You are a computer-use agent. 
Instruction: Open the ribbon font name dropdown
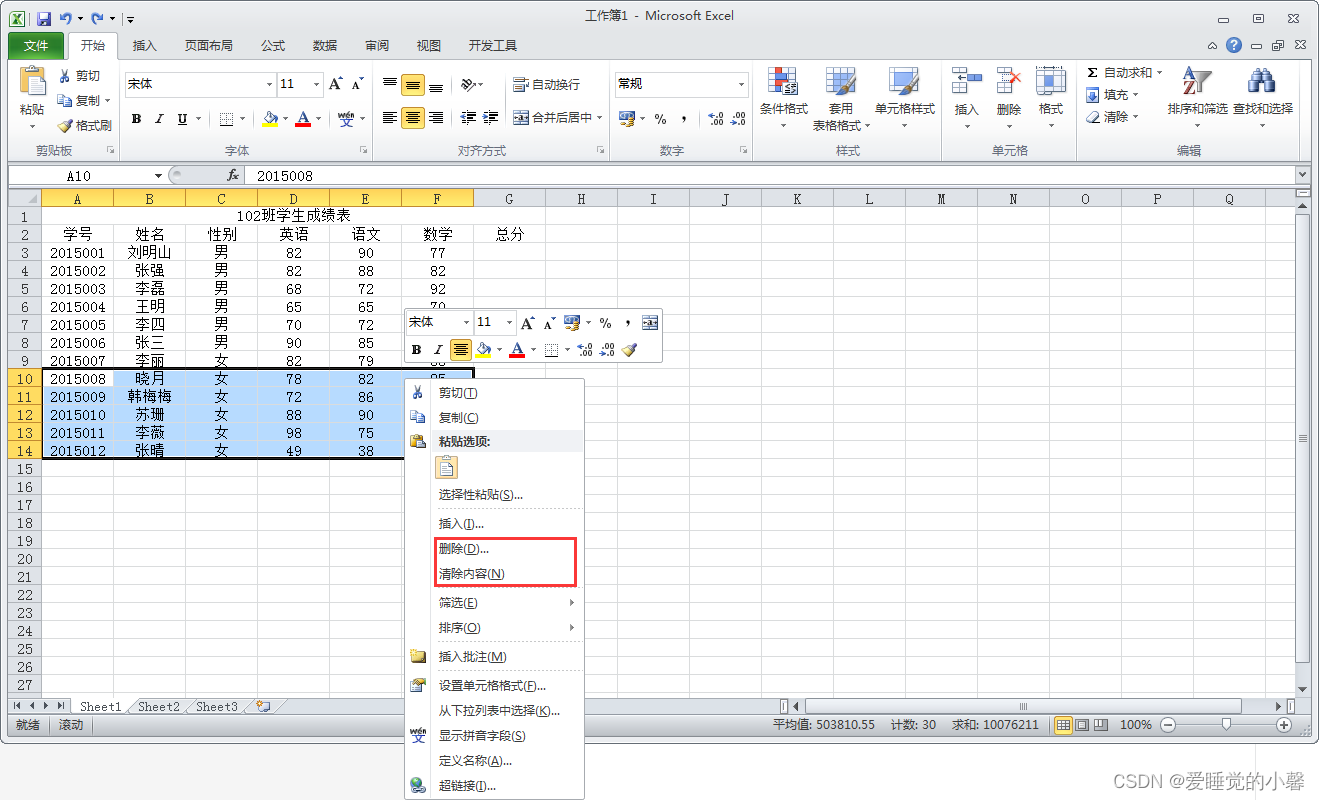269,84
